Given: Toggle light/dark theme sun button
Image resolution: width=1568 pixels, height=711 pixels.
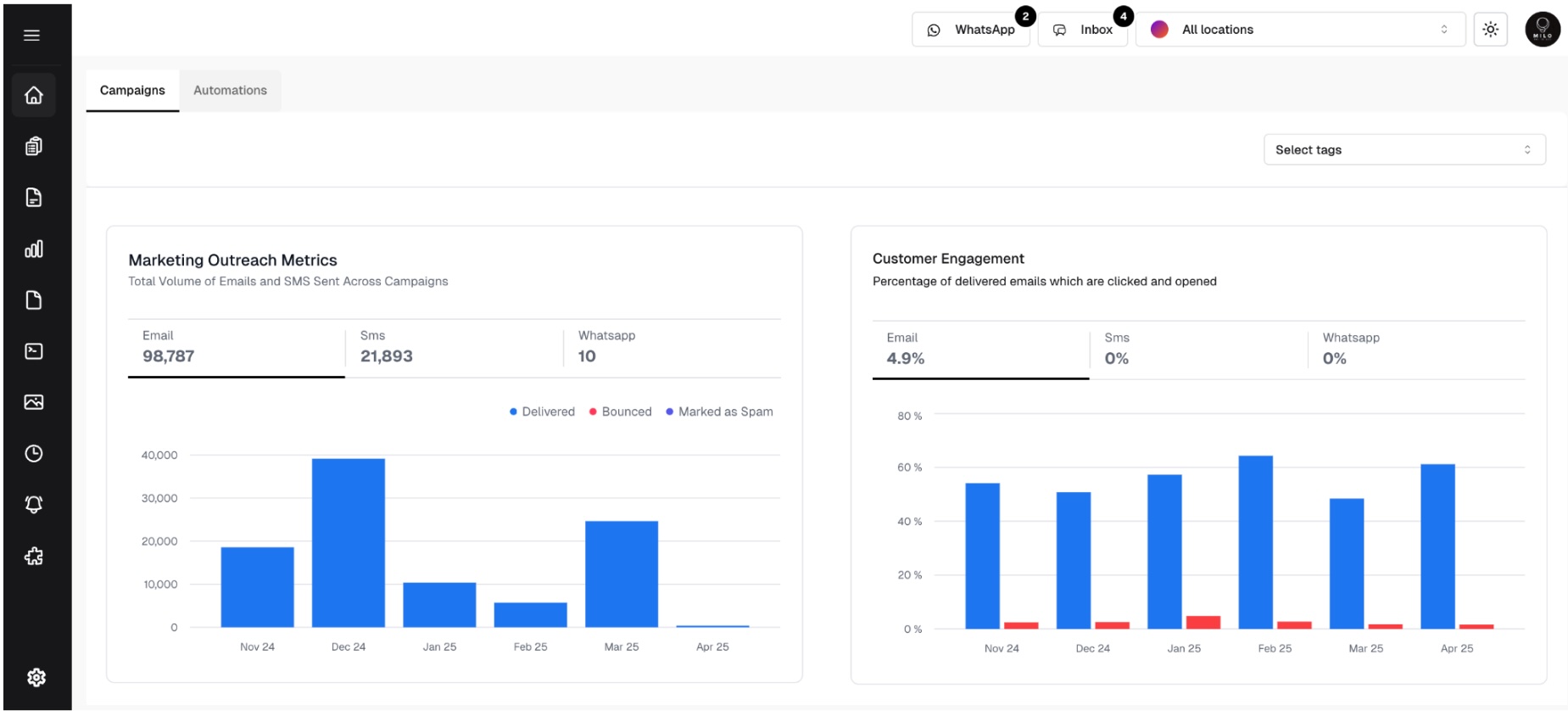Looking at the screenshot, I should [x=1490, y=30].
